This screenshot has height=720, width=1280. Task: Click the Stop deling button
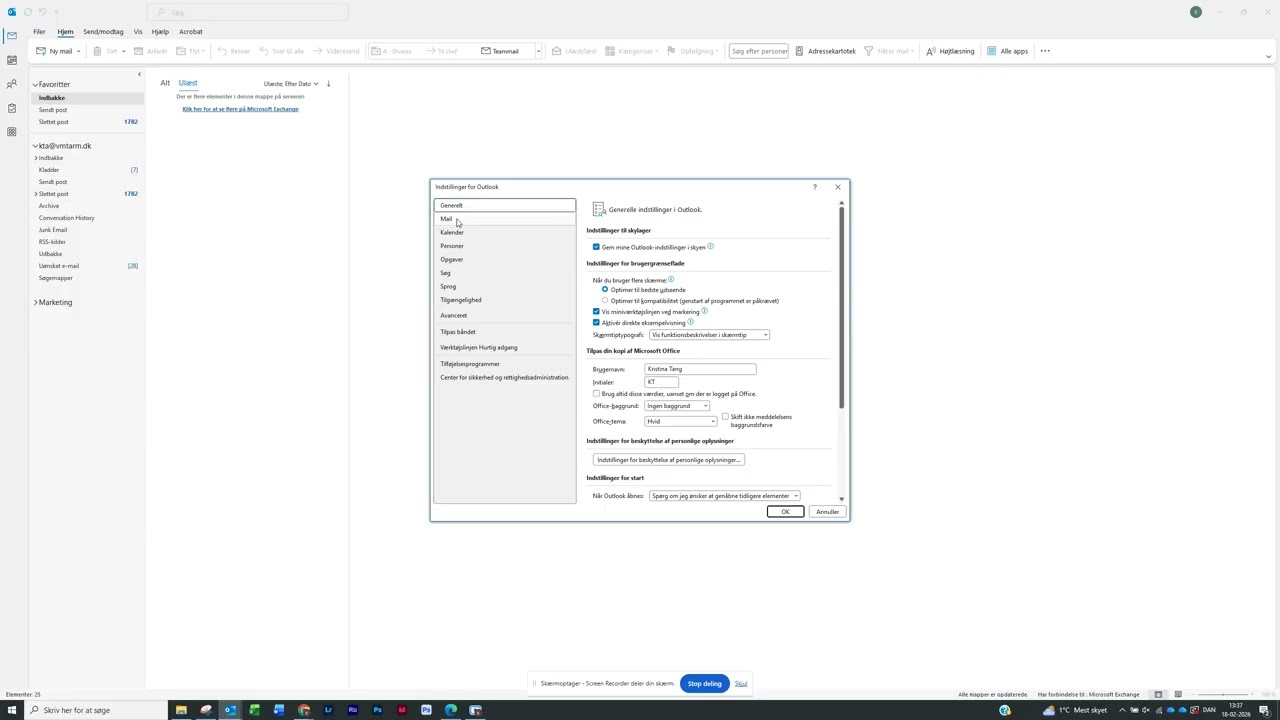click(x=705, y=684)
